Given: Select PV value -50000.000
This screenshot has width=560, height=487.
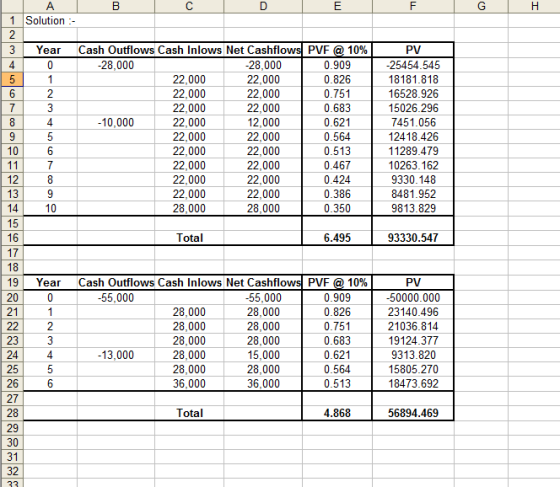Looking at the screenshot, I should pos(413,297).
